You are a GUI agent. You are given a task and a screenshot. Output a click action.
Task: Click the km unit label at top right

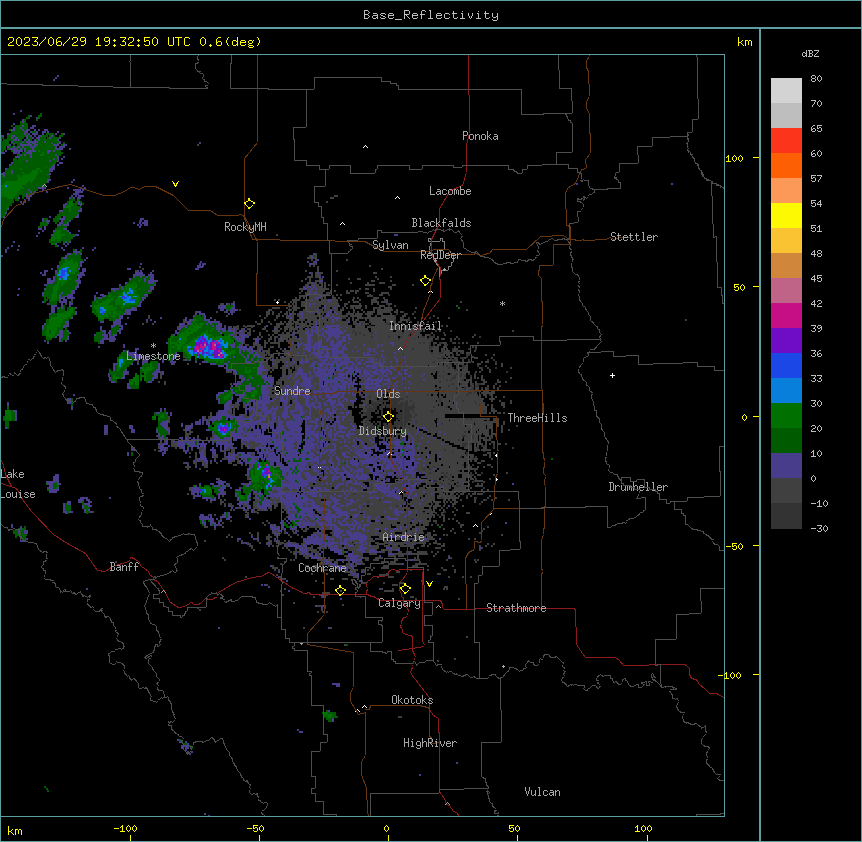744,42
